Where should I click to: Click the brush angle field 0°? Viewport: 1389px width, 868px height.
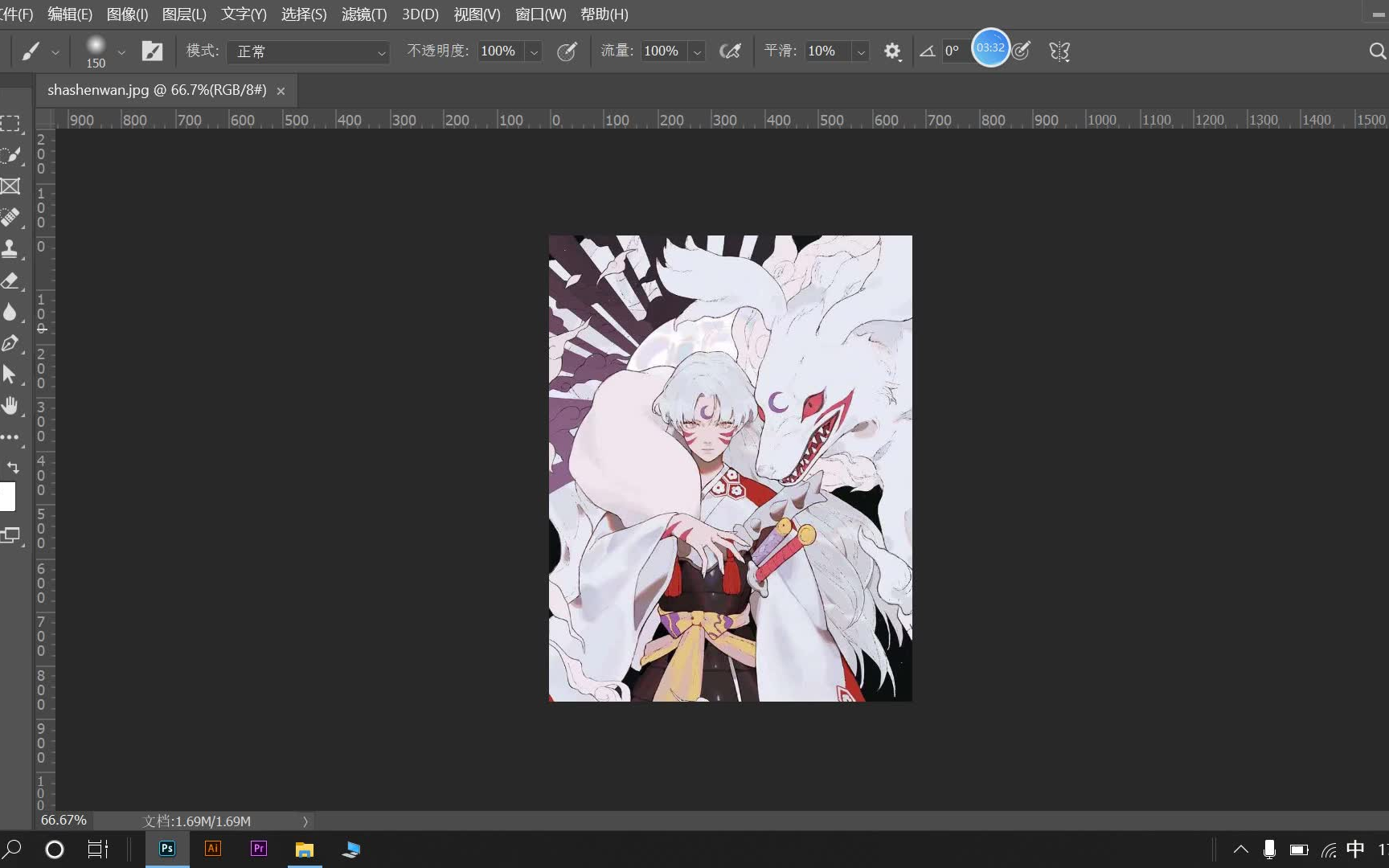[956, 51]
